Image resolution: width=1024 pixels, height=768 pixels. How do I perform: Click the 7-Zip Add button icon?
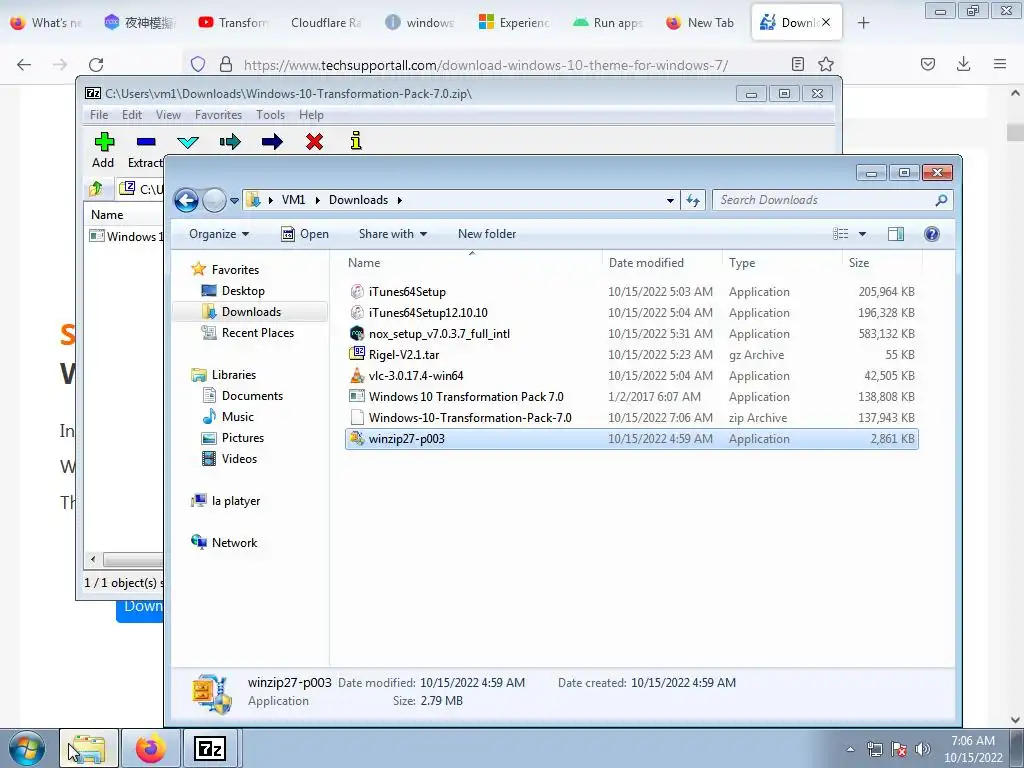[104, 142]
